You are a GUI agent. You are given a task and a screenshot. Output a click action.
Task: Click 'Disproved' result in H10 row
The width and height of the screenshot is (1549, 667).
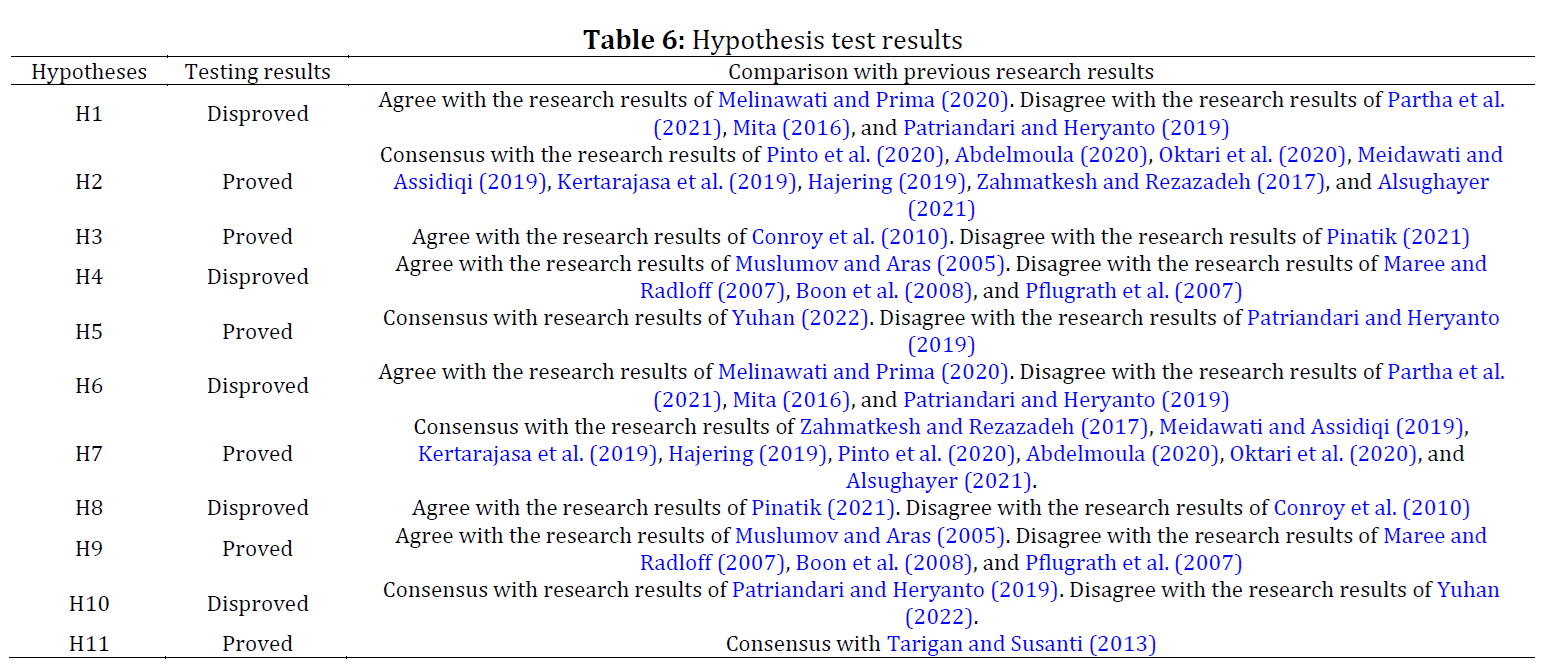pos(258,604)
